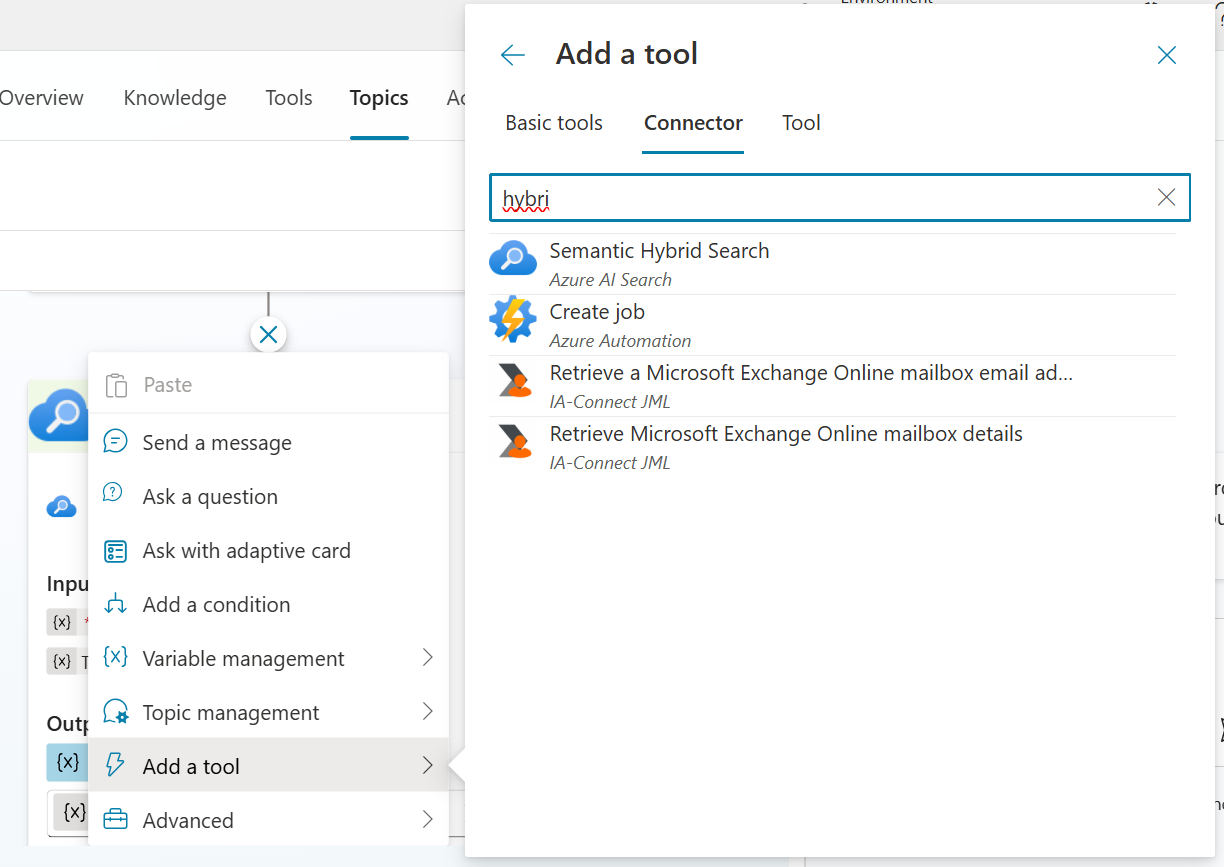Click the Topic management icon

click(x=116, y=712)
